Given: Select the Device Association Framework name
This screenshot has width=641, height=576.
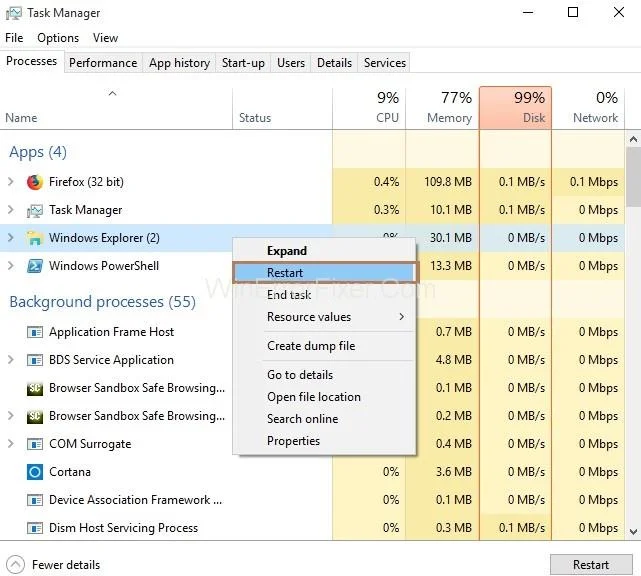Looking at the screenshot, I should click(x=135, y=500).
